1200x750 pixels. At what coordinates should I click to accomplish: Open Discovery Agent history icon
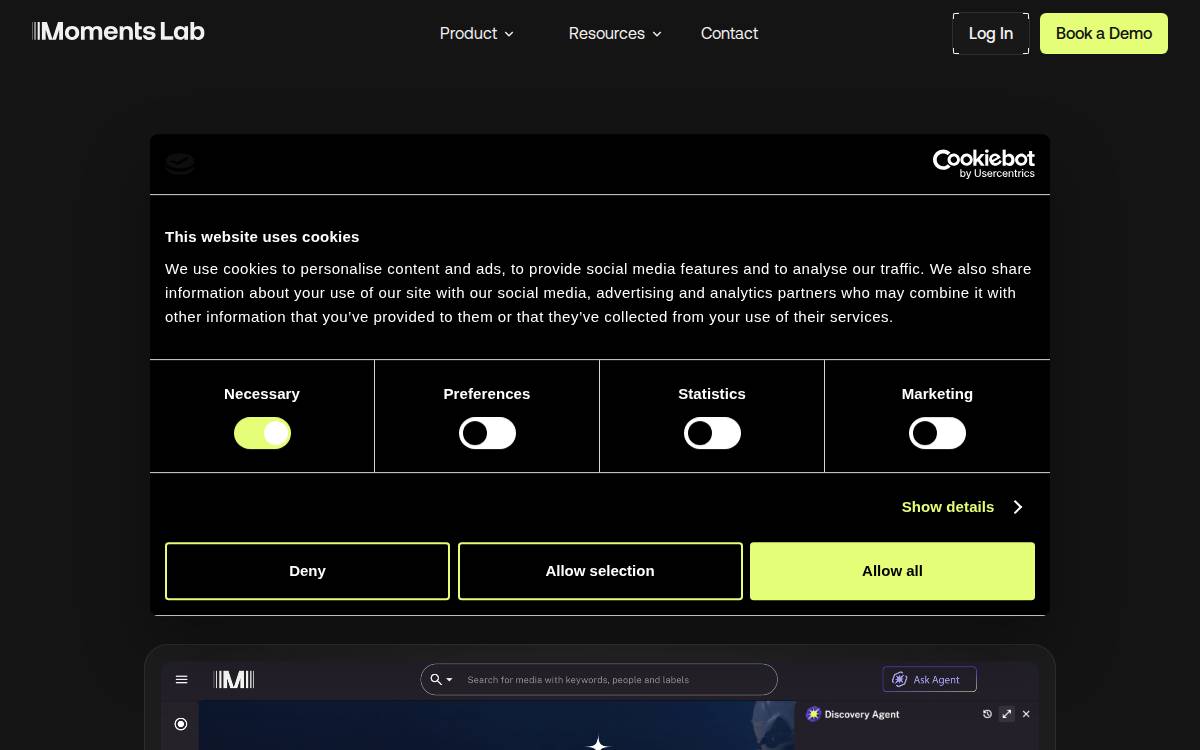click(987, 714)
